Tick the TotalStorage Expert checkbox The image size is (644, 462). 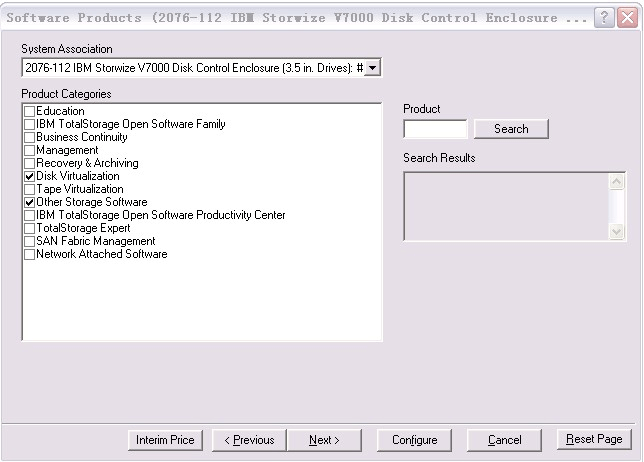(x=29, y=228)
